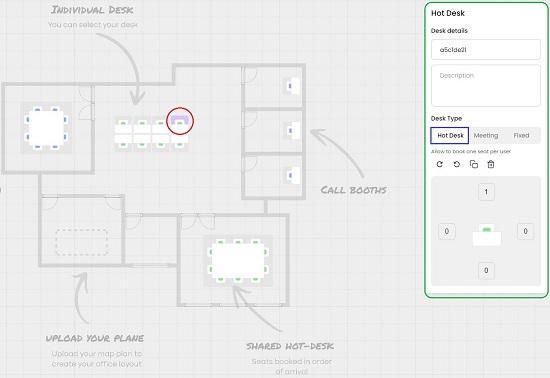Image resolution: width=550 pixels, height=378 pixels.
Task: Click the right side seat count box
Action: coord(525,231)
